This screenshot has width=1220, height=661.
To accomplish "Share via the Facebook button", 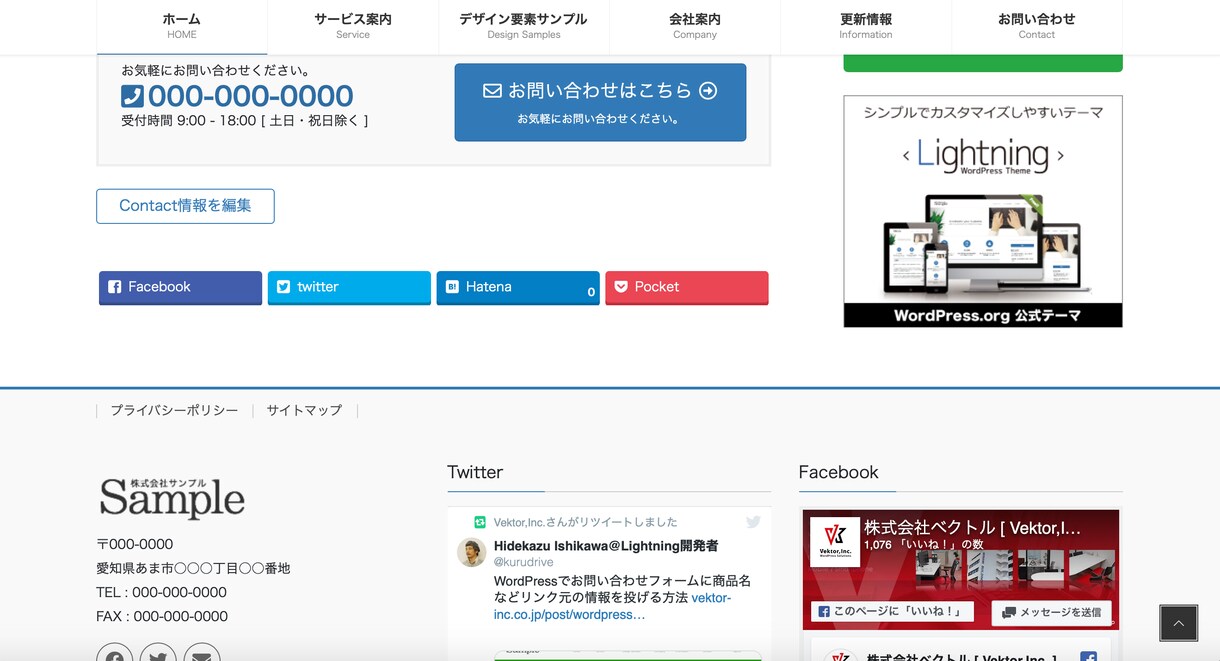I will click(x=180, y=287).
